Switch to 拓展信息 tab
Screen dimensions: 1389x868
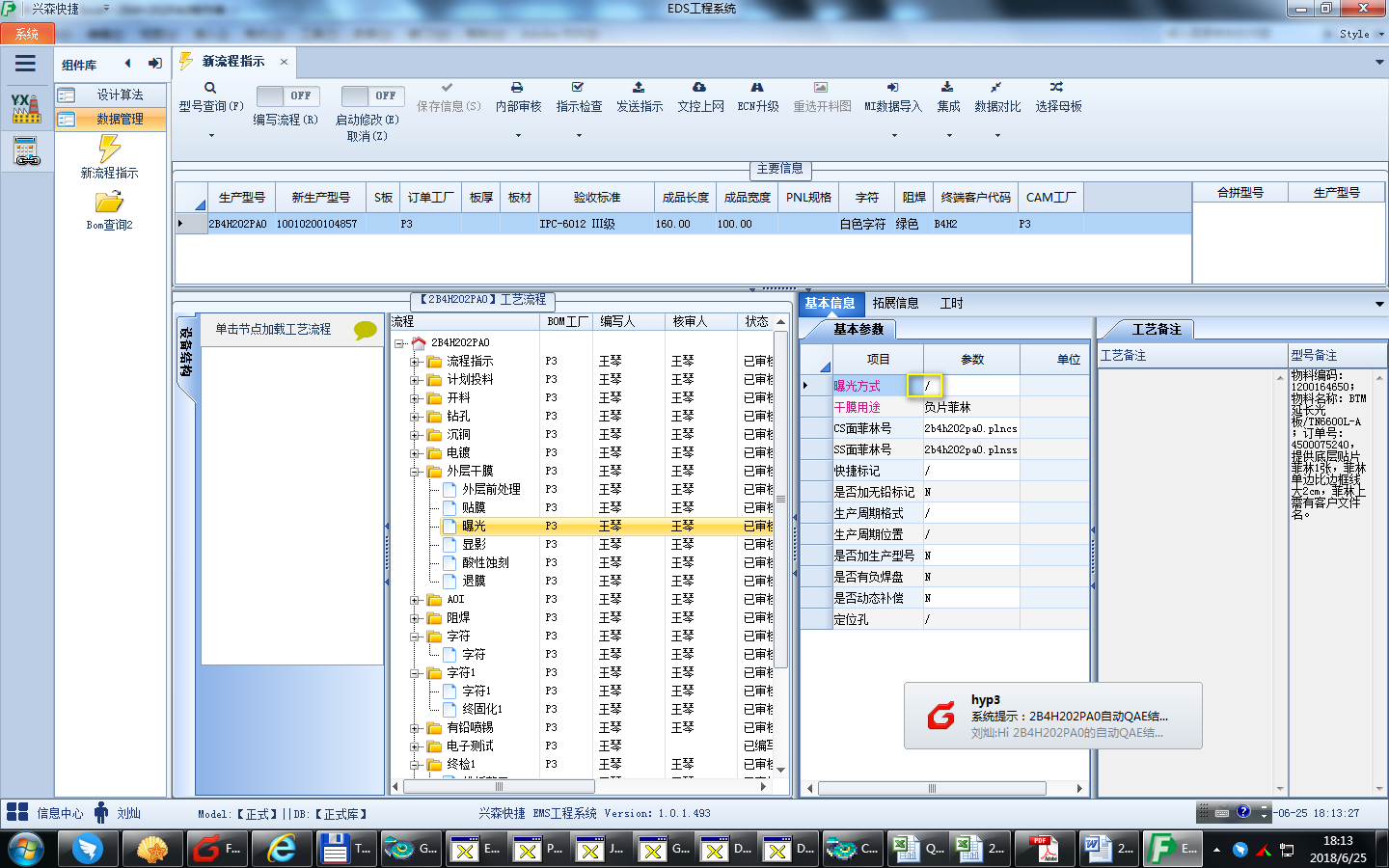tap(895, 303)
